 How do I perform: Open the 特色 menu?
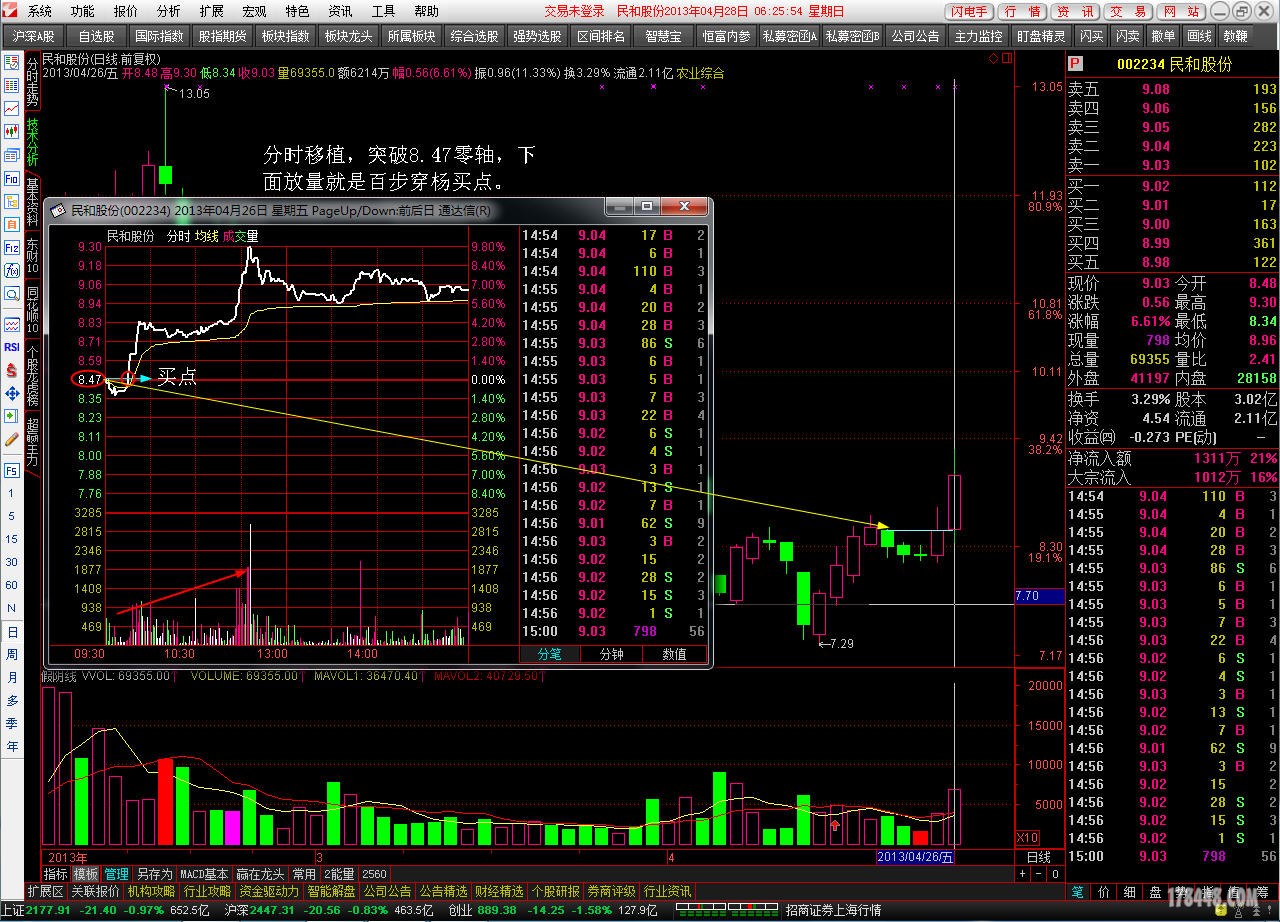click(x=297, y=11)
